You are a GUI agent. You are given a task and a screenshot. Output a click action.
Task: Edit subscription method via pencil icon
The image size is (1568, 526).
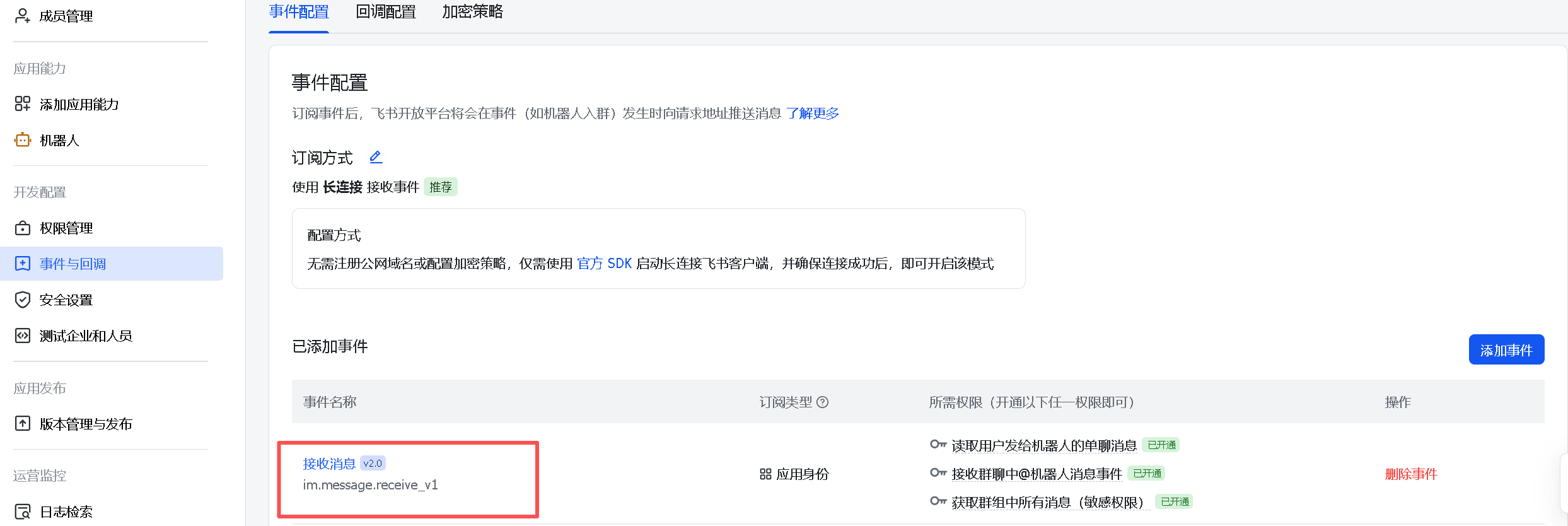[x=376, y=157]
